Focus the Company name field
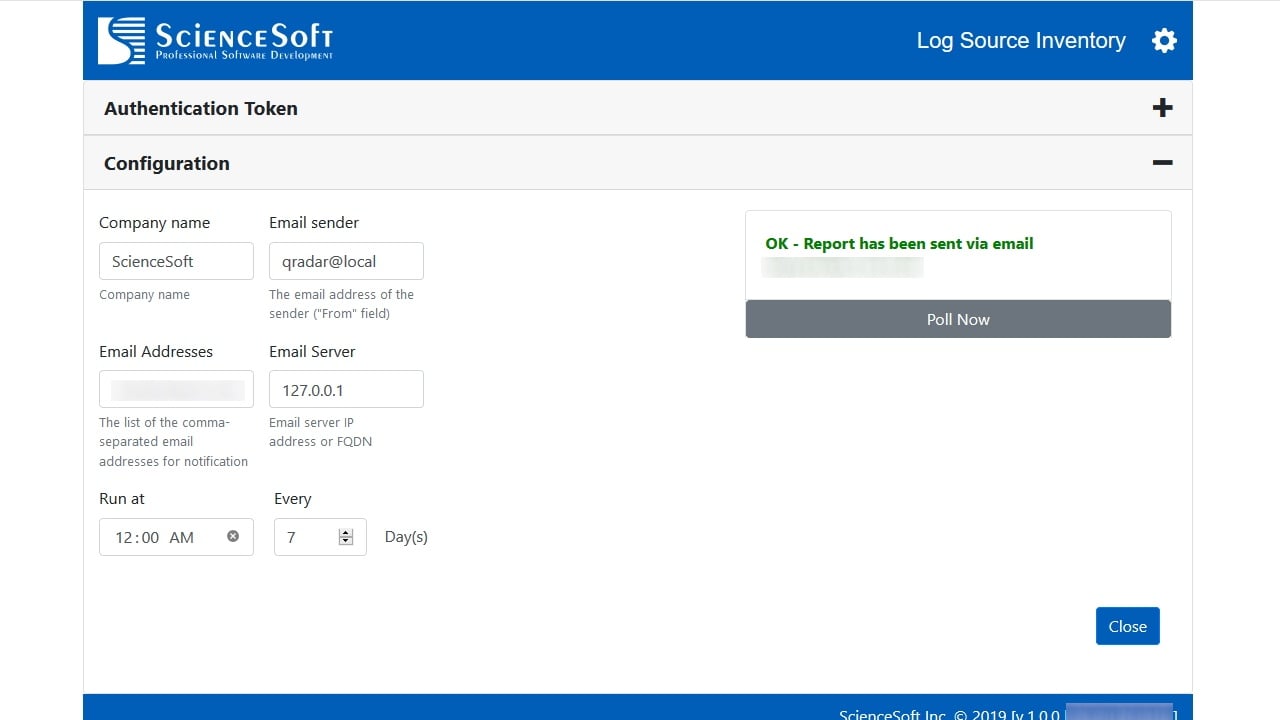The image size is (1280, 720). tap(176, 261)
